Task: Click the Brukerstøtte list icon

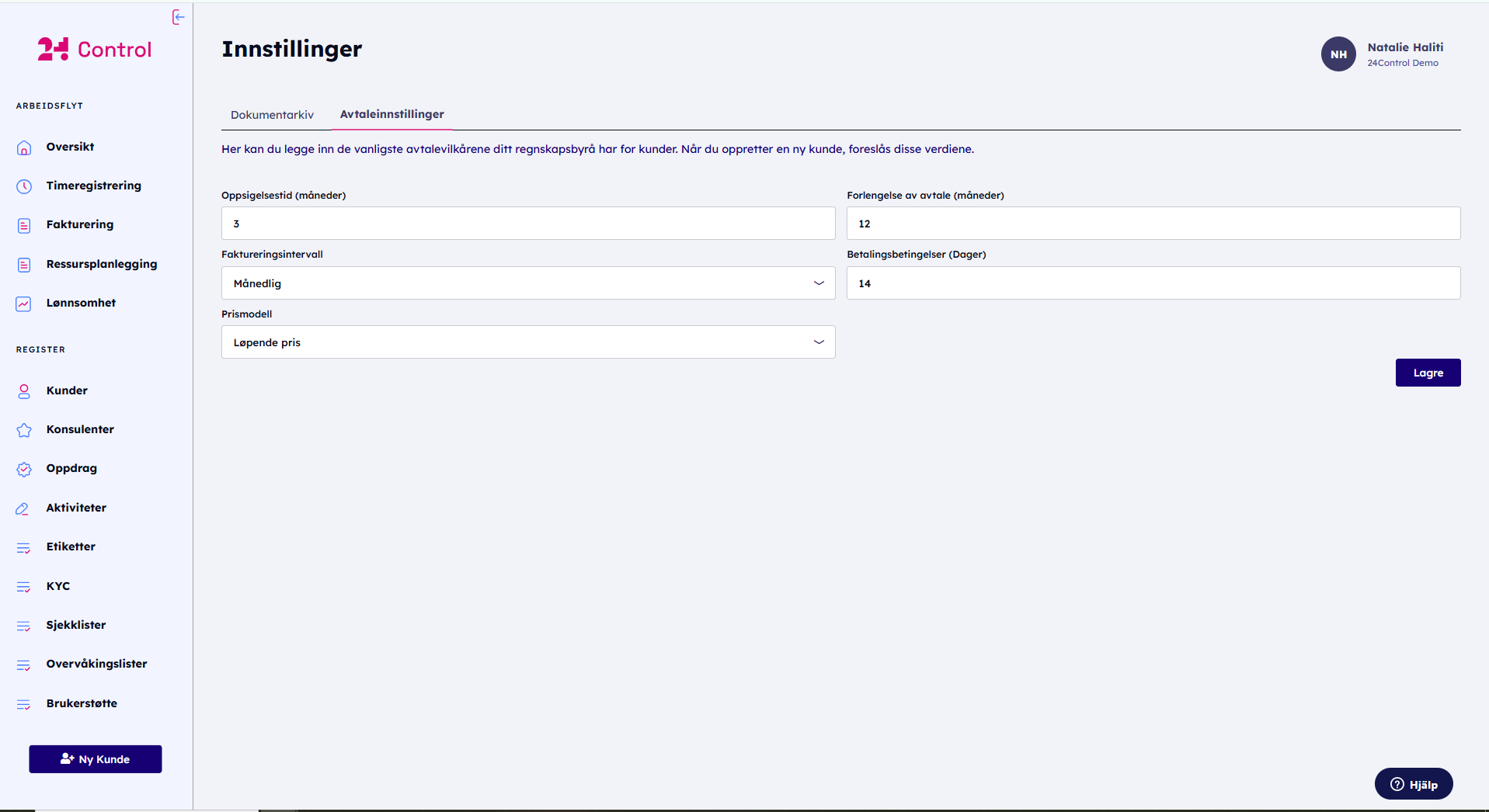Action: pos(24,704)
